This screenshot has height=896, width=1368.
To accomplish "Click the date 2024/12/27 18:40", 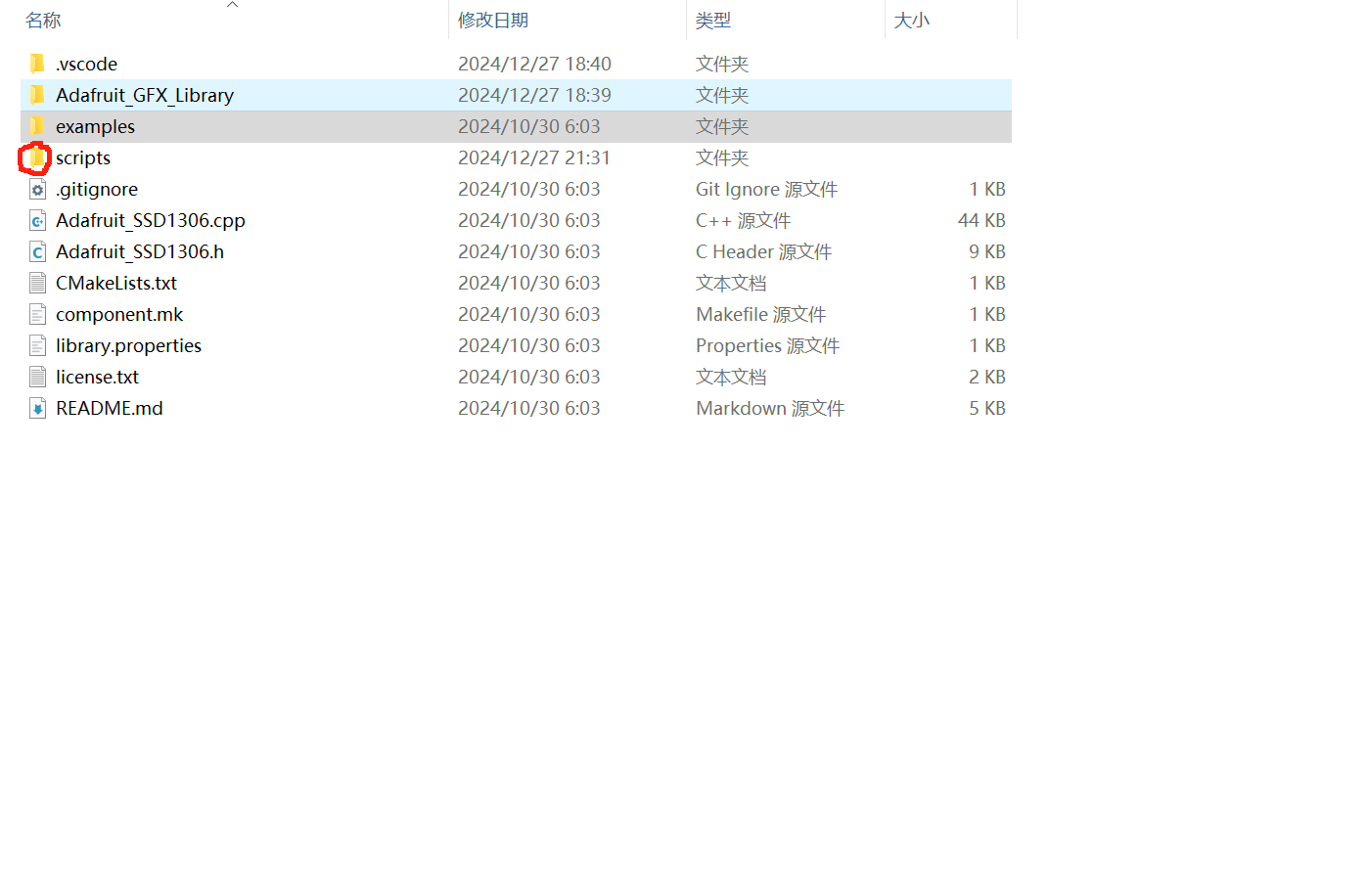I will click(534, 64).
